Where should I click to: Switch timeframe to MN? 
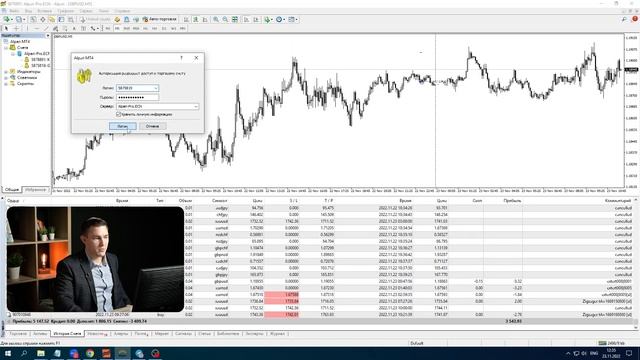pyautogui.click(x=182, y=29)
